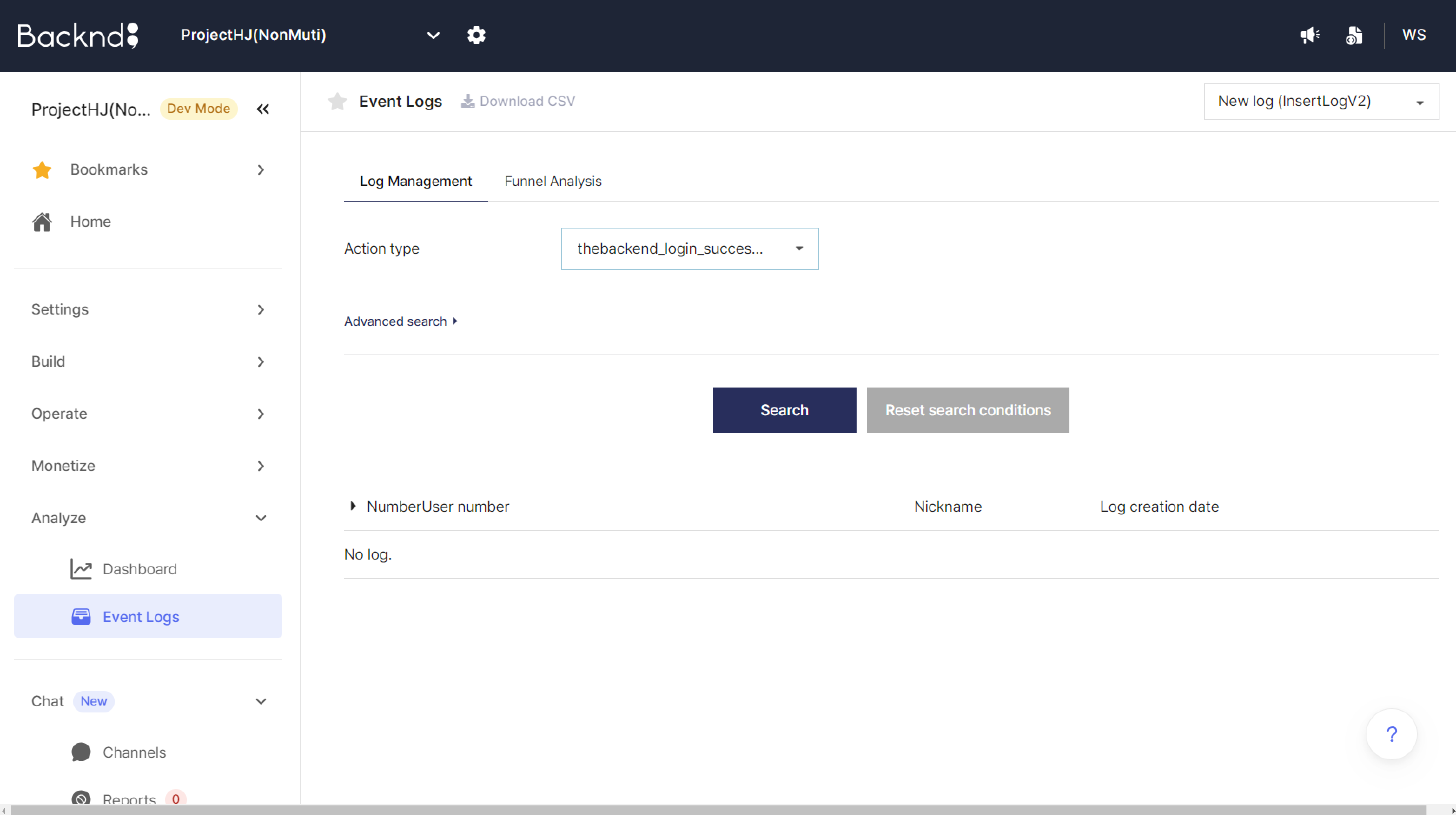Image resolution: width=1456 pixels, height=815 pixels.
Task: Open the Dashboard page
Action: coord(140,569)
